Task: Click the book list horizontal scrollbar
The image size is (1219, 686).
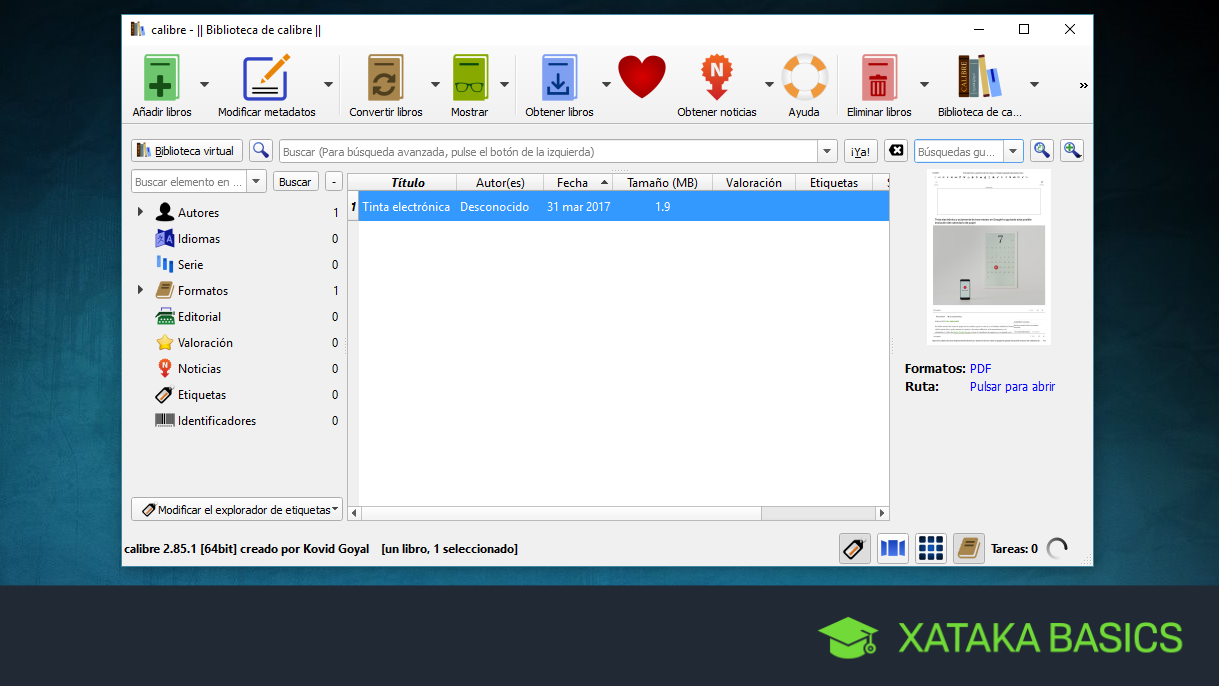Action: tap(618, 513)
